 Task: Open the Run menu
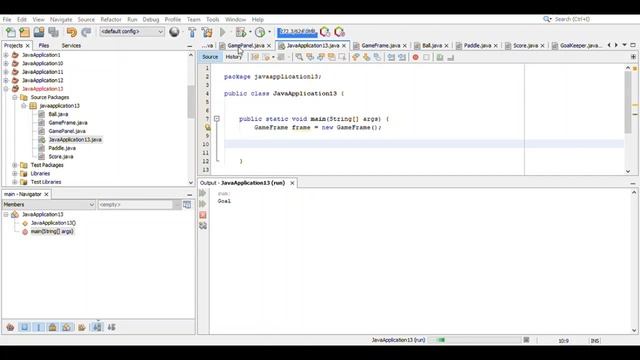tap(132, 19)
